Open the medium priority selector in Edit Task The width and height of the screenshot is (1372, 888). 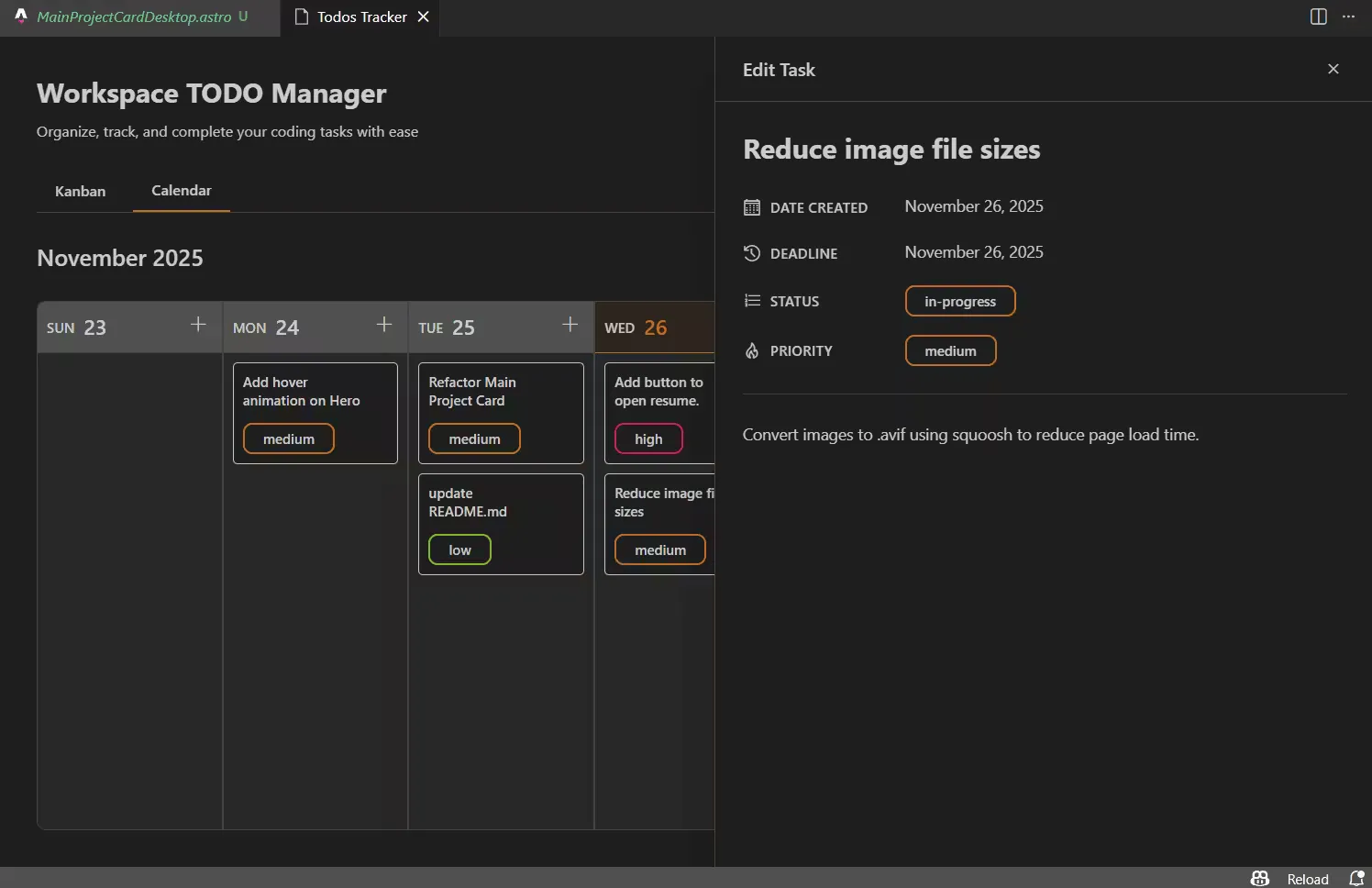[x=950, y=350]
